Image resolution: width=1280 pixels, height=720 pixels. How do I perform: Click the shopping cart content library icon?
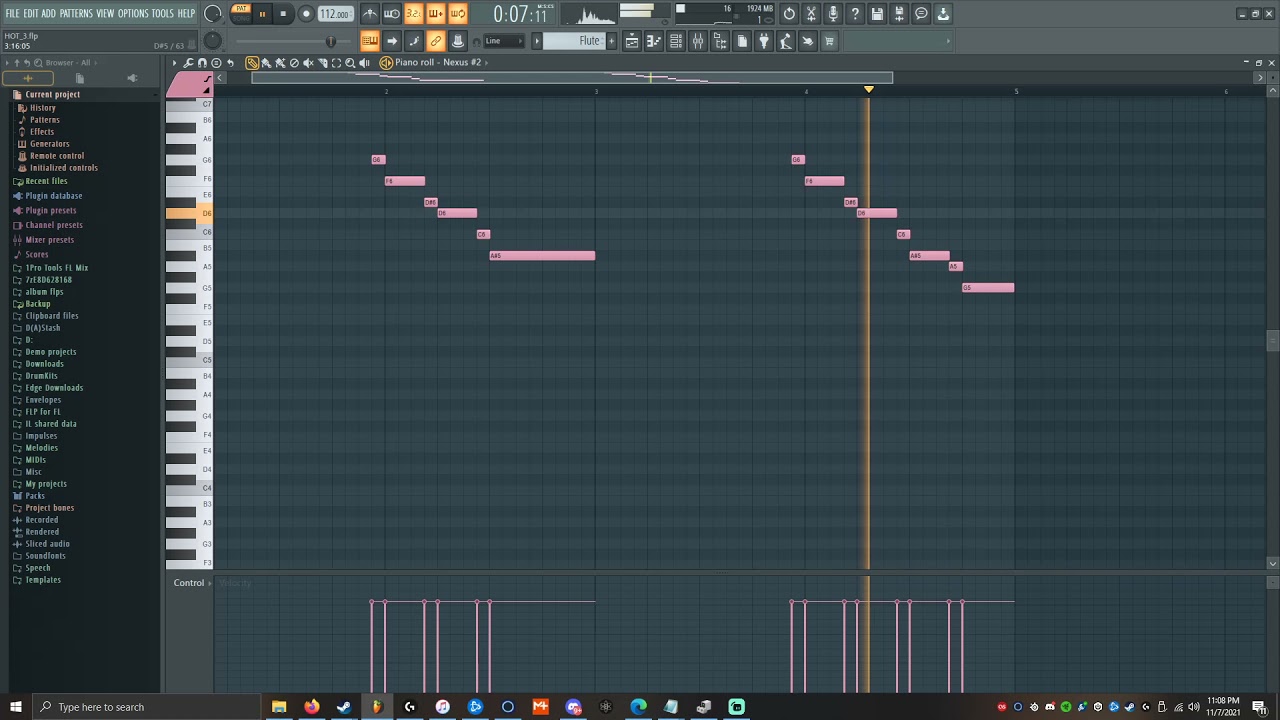pyautogui.click(x=829, y=41)
